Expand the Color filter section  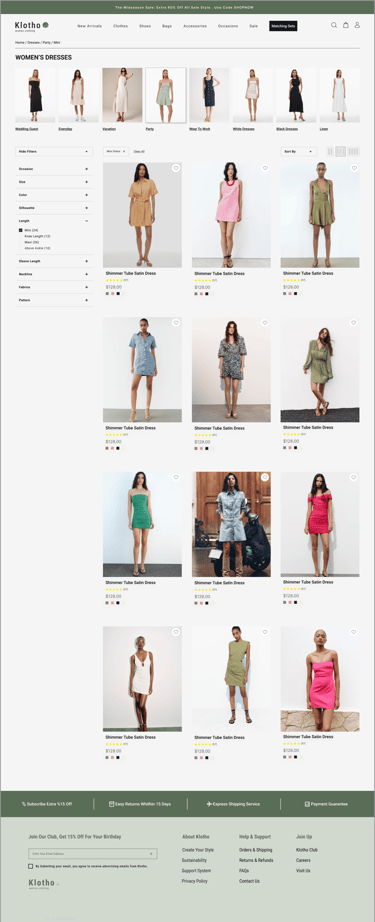pos(54,195)
